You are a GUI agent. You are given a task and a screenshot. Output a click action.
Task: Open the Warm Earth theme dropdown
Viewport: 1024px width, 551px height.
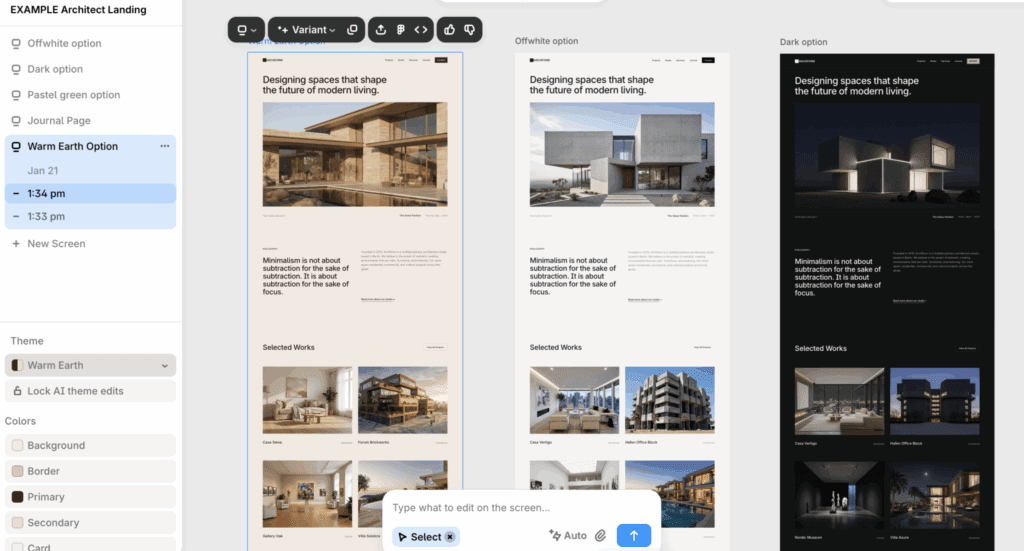coord(90,365)
